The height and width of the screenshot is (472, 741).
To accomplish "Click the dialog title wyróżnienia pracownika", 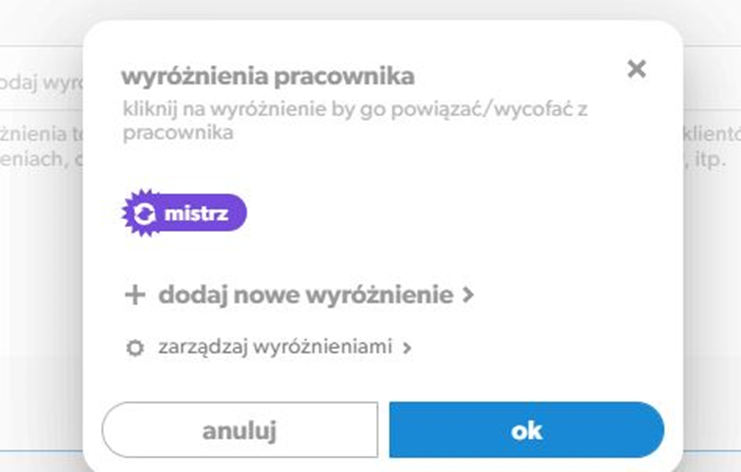I will tap(268, 77).
